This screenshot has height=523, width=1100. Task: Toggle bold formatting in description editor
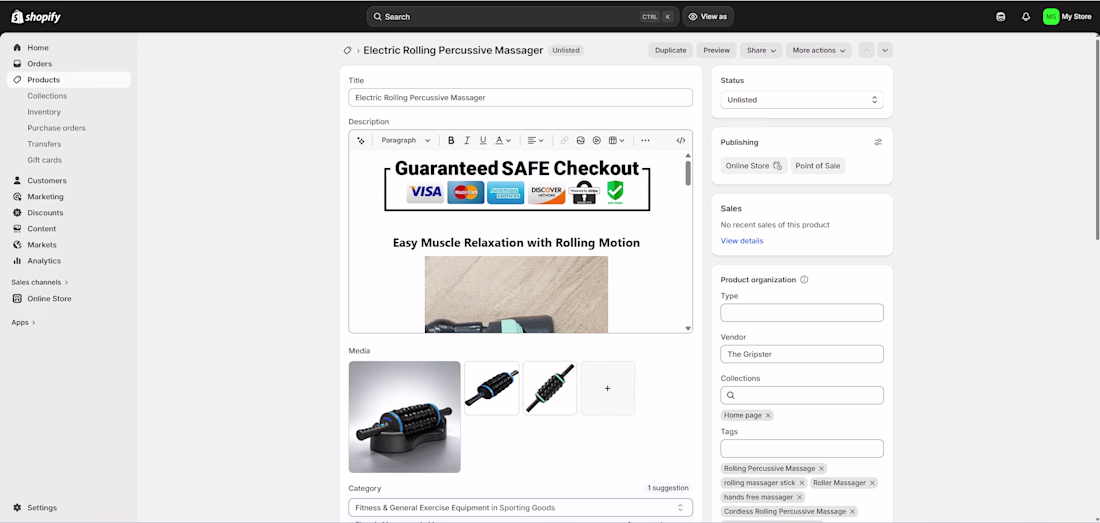(451, 140)
